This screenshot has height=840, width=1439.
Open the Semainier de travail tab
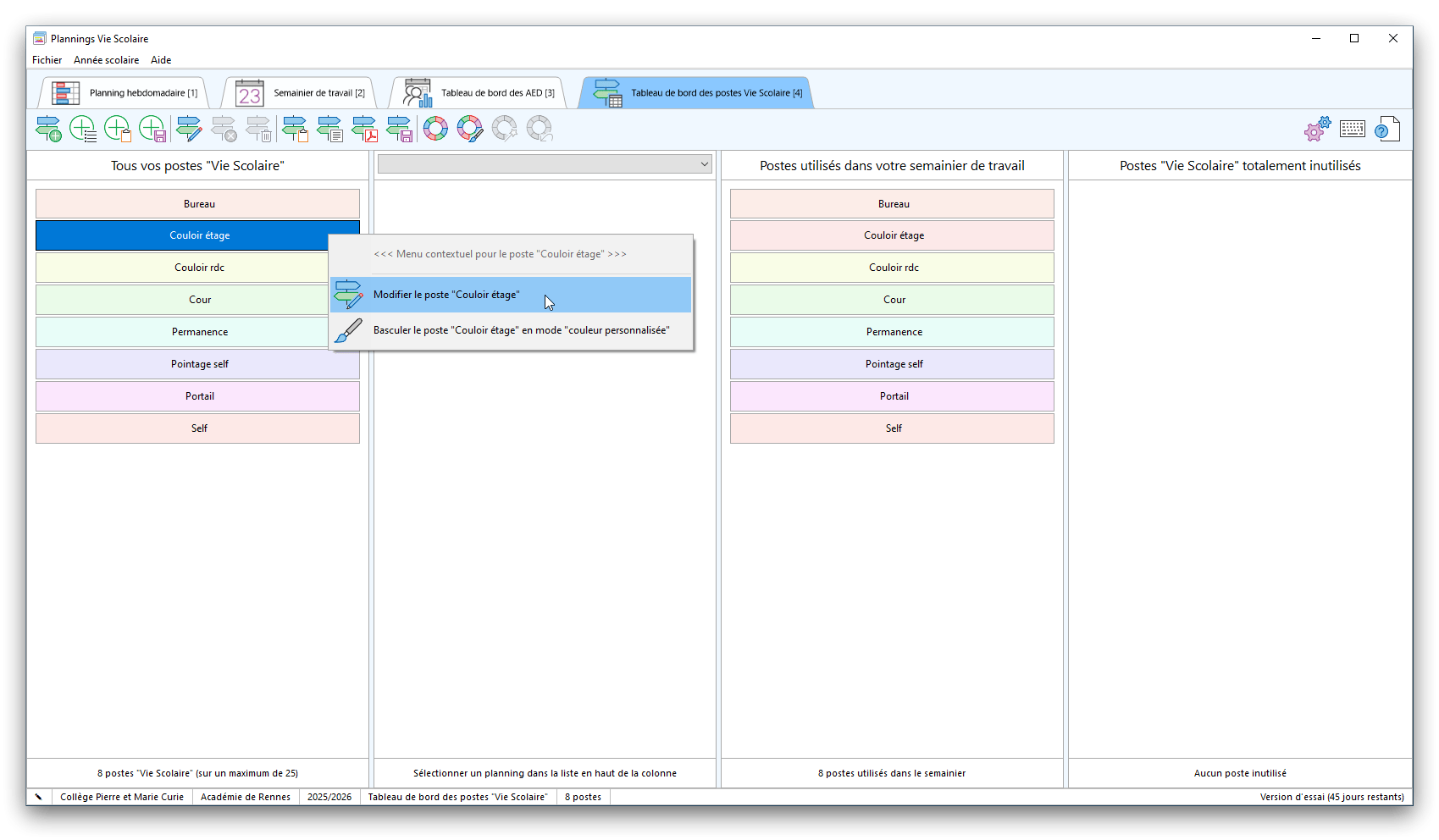coord(302,93)
